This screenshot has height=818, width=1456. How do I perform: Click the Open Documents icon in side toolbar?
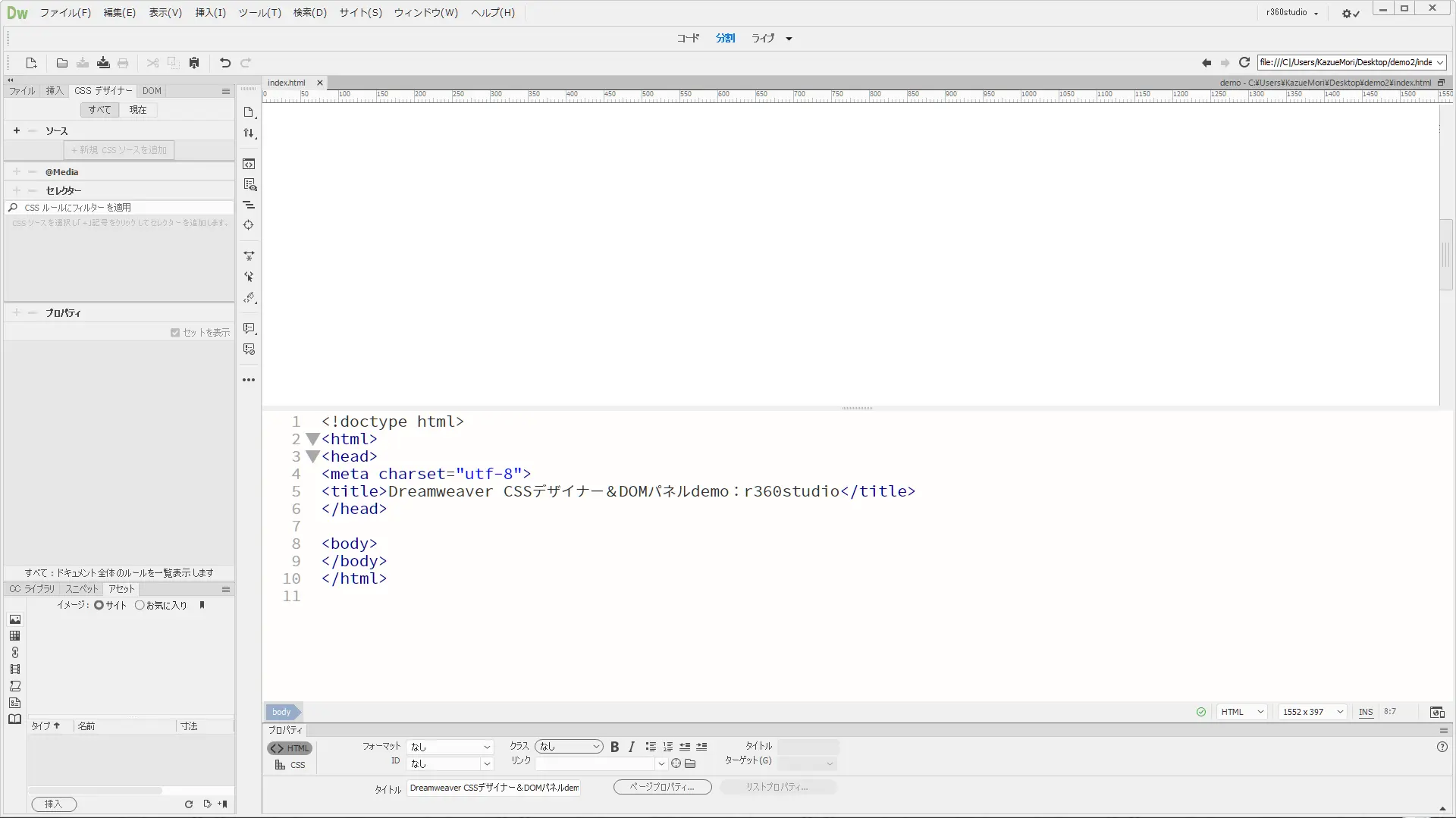(249, 112)
